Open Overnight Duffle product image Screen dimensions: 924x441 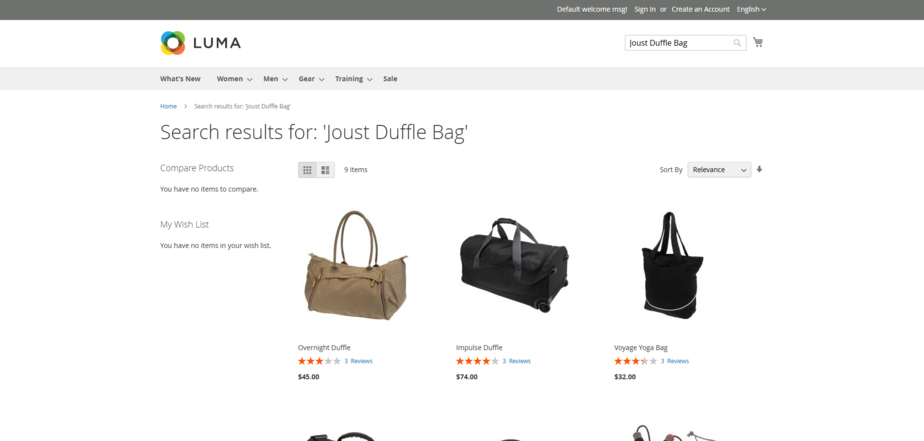[355, 265]
